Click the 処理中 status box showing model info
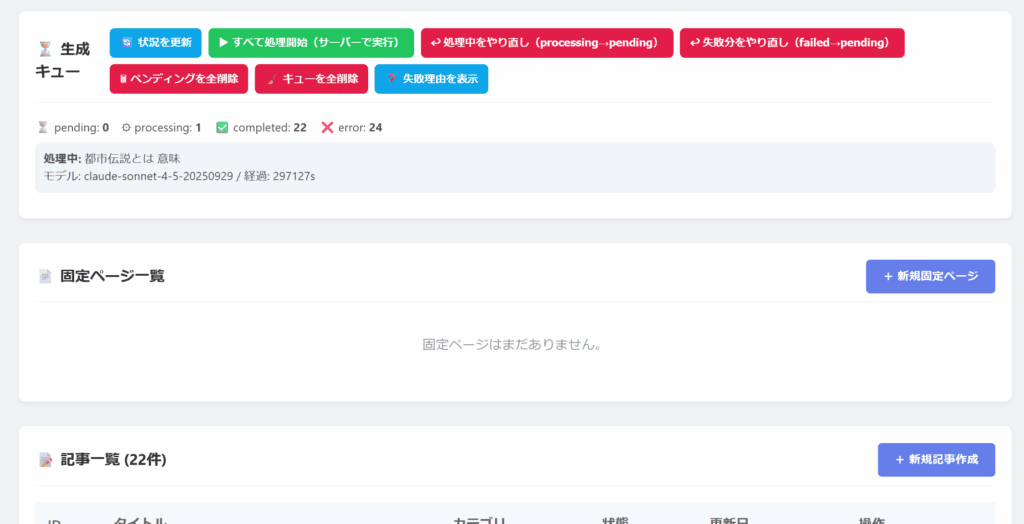The width and height of the screenshot is (1024, 524). [x=514, y=167]
